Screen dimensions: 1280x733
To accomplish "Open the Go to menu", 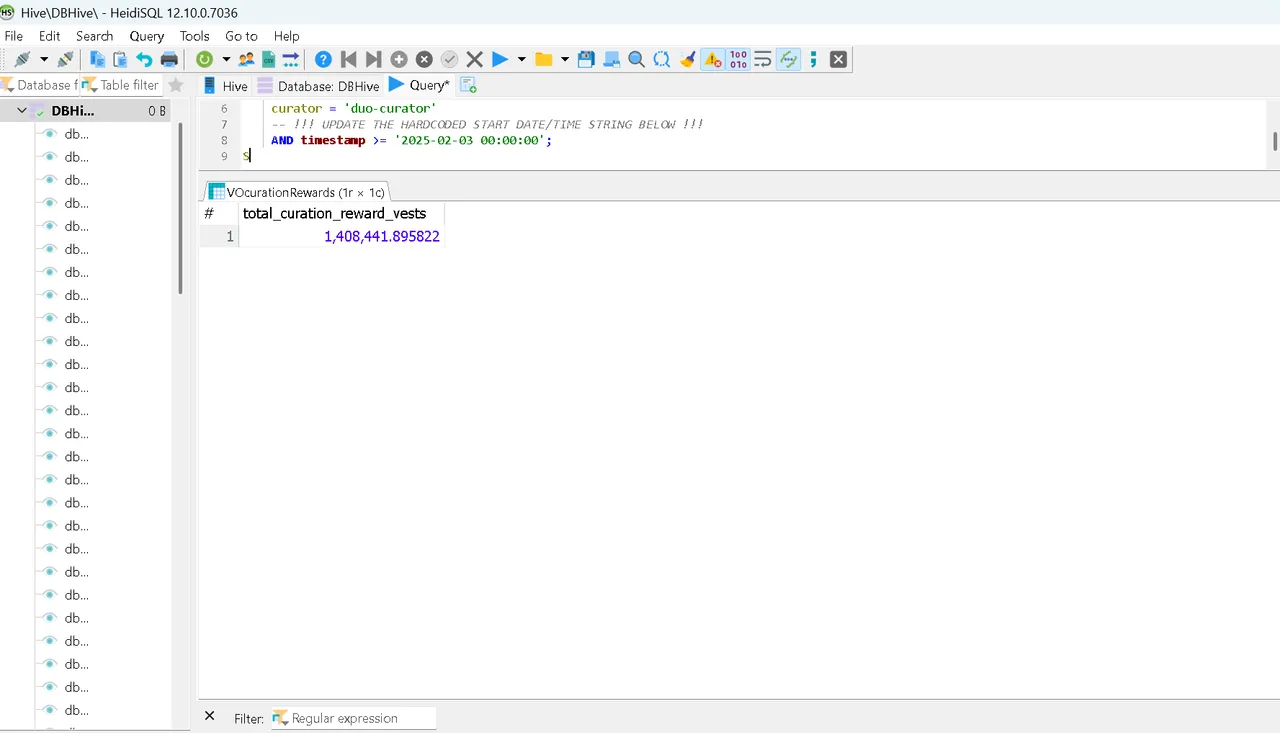I will [x=241, y=36].
